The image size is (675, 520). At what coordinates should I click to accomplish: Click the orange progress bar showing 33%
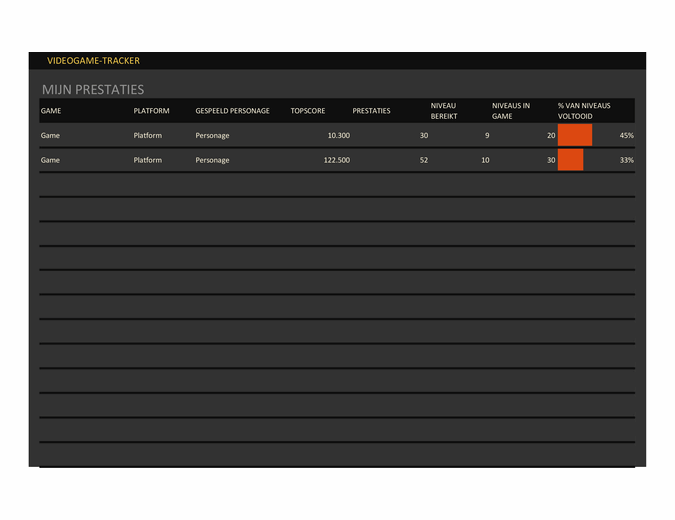coord(570,160)
